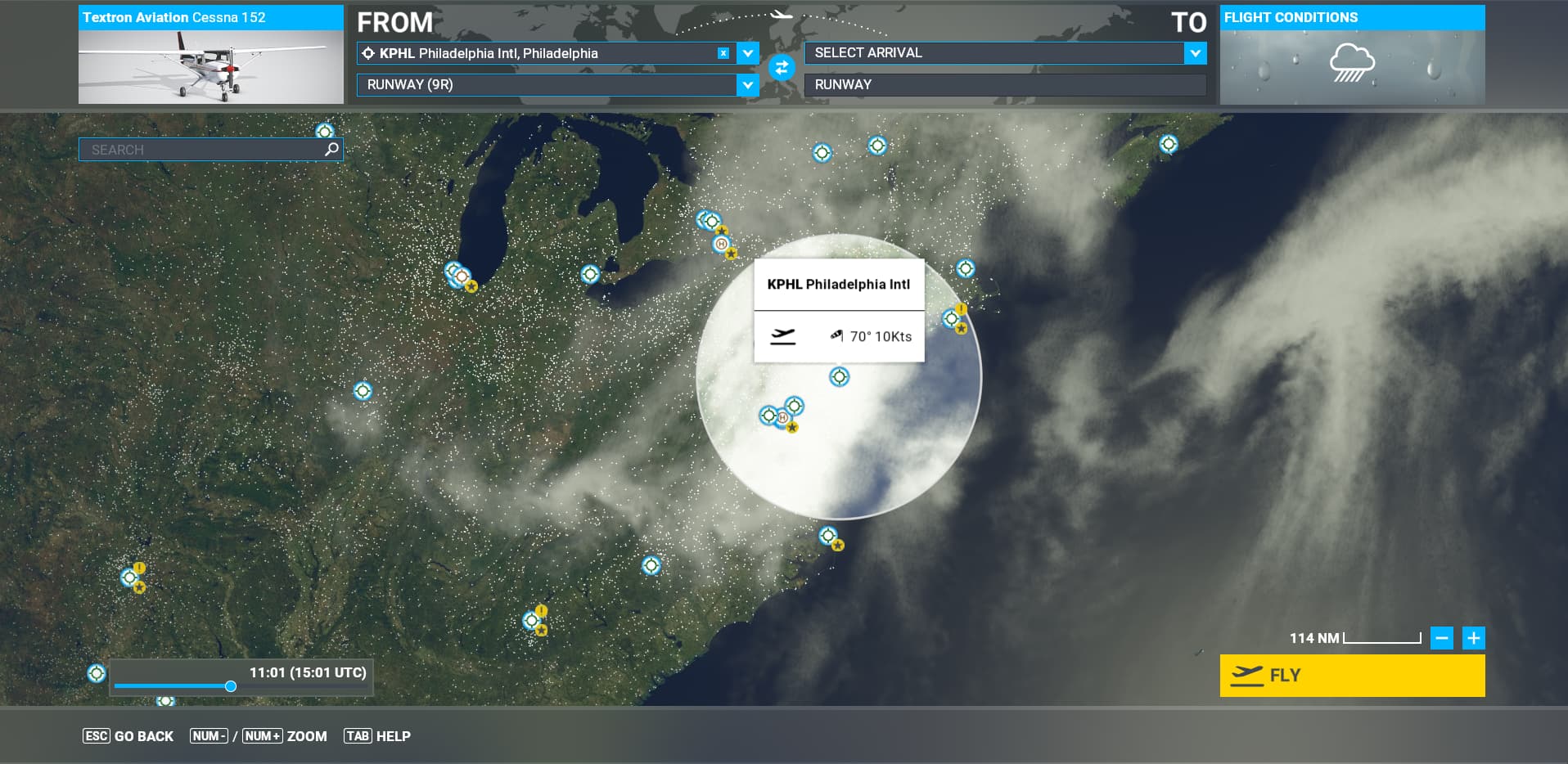Expand the RUNWAY (9R) dropdown
The height and width of the screenshot is (764, 1568).
click(748, 84)
